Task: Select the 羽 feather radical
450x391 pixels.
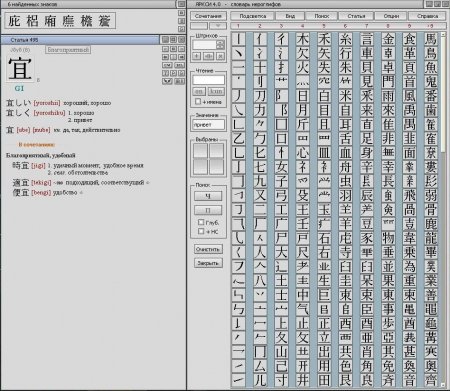Action: (x=345, y=195)
